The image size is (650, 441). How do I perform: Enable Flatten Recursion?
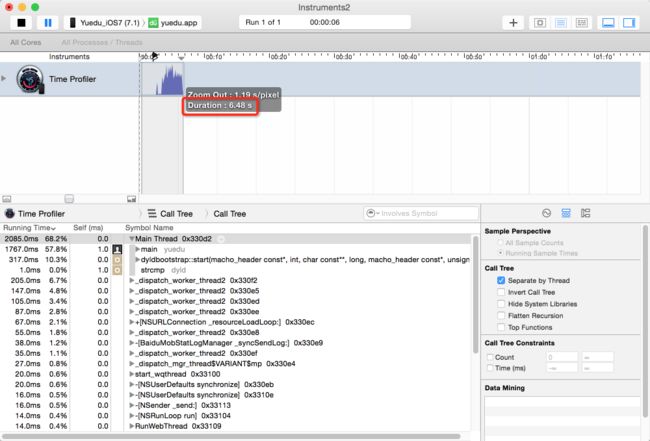[501, 315]
